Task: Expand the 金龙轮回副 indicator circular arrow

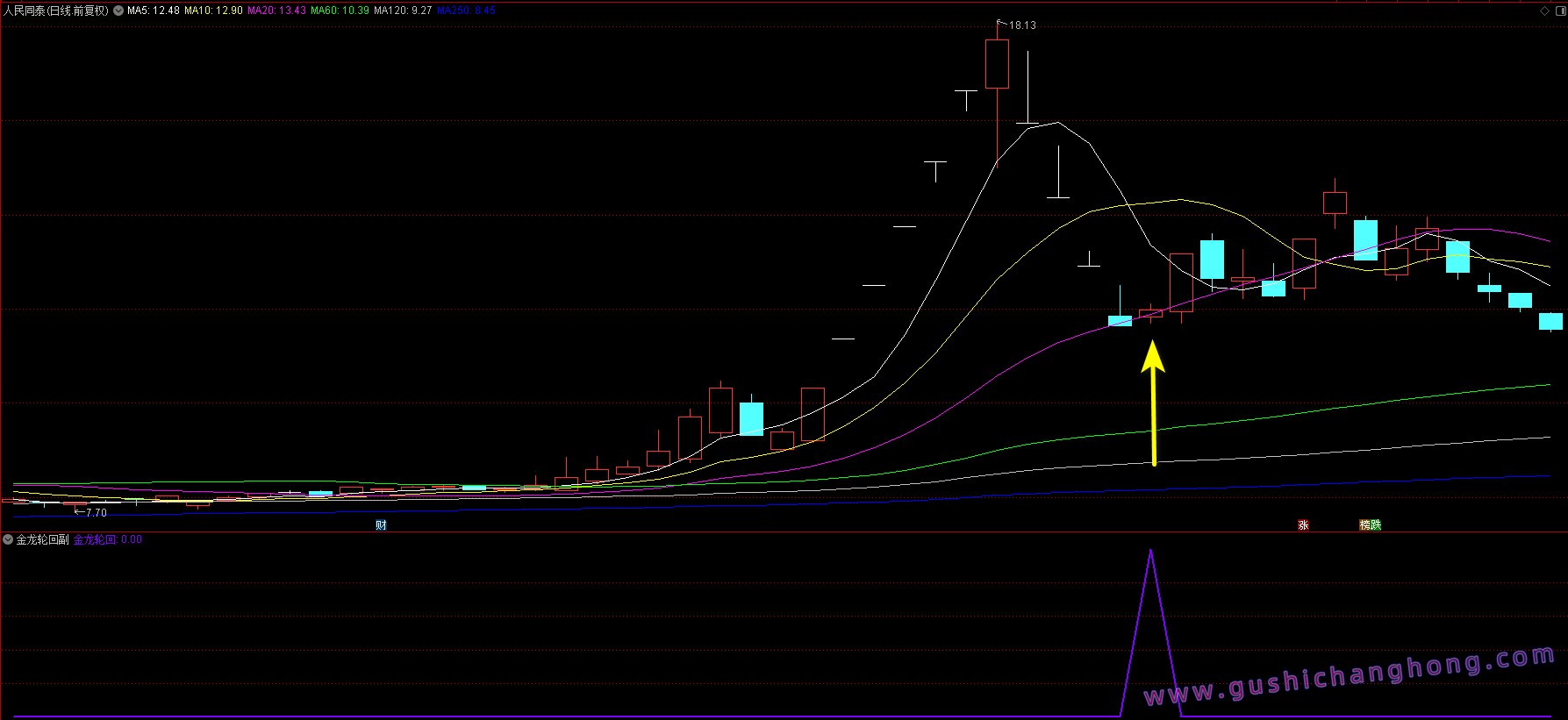Action: [x=8, y=539]
